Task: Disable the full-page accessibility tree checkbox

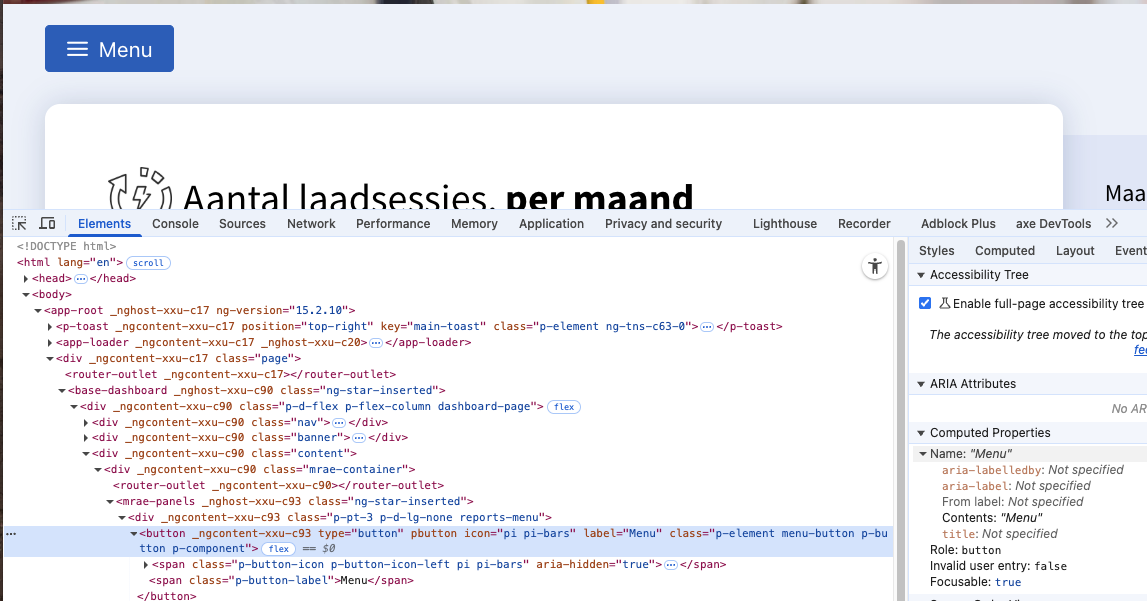Action: (925, 303)
